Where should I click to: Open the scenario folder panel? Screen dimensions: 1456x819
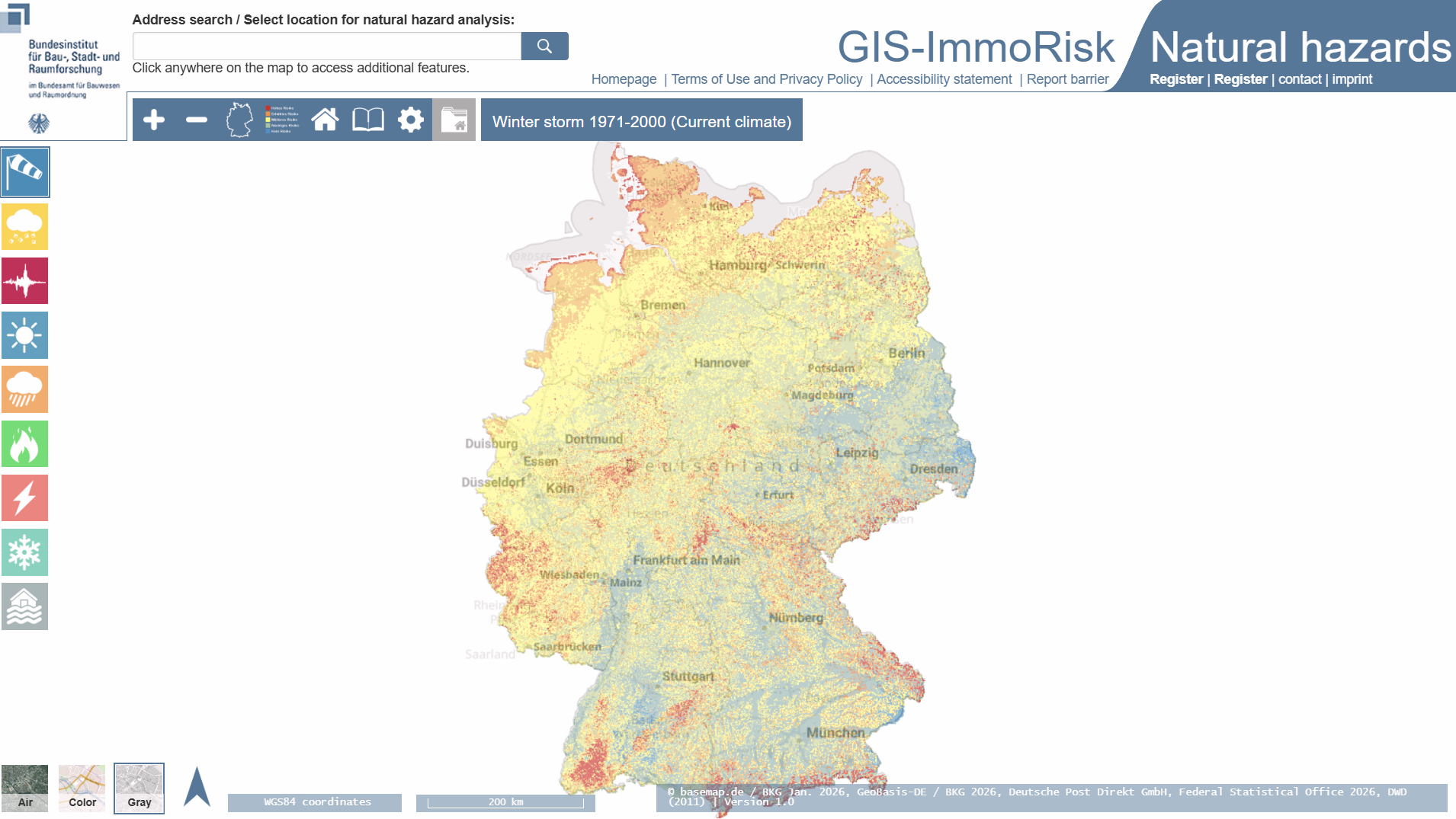point(454,120)
